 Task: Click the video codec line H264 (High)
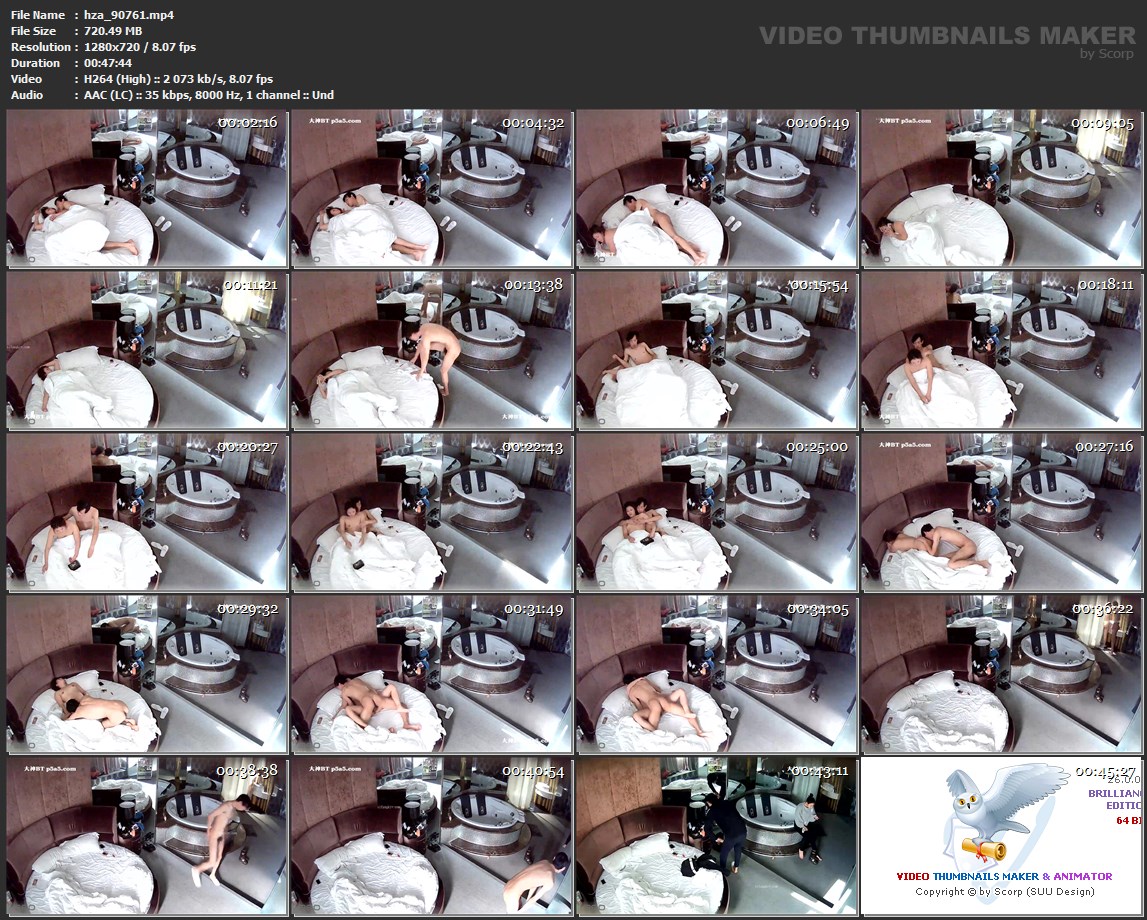point(178,79)
